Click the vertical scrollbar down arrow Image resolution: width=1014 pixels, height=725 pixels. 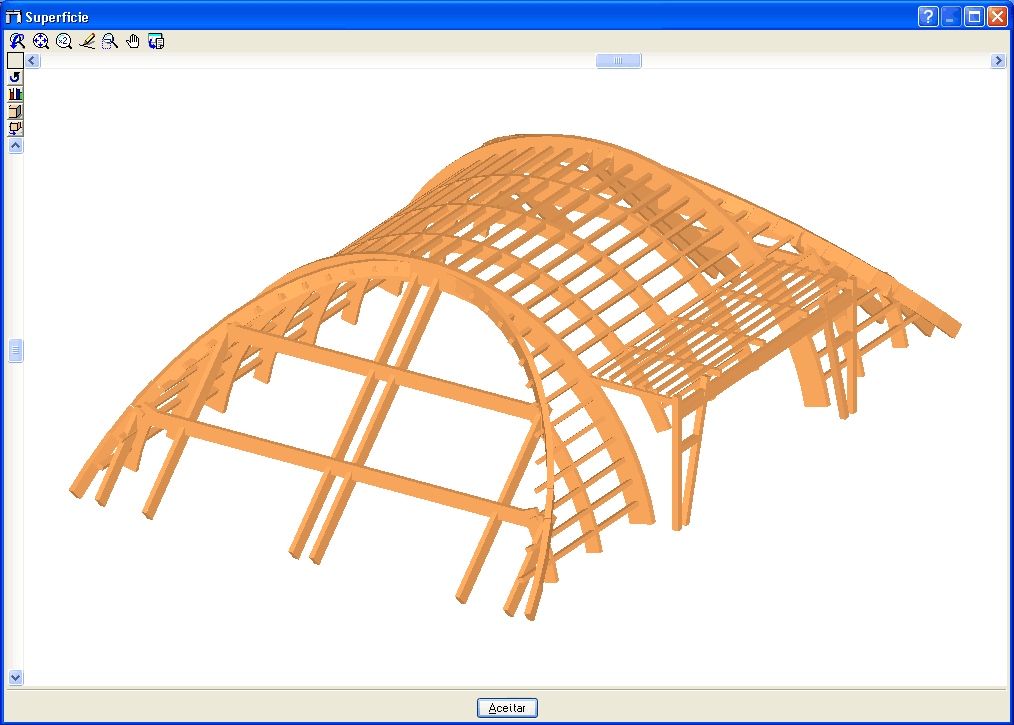click(x=16, y=677)
